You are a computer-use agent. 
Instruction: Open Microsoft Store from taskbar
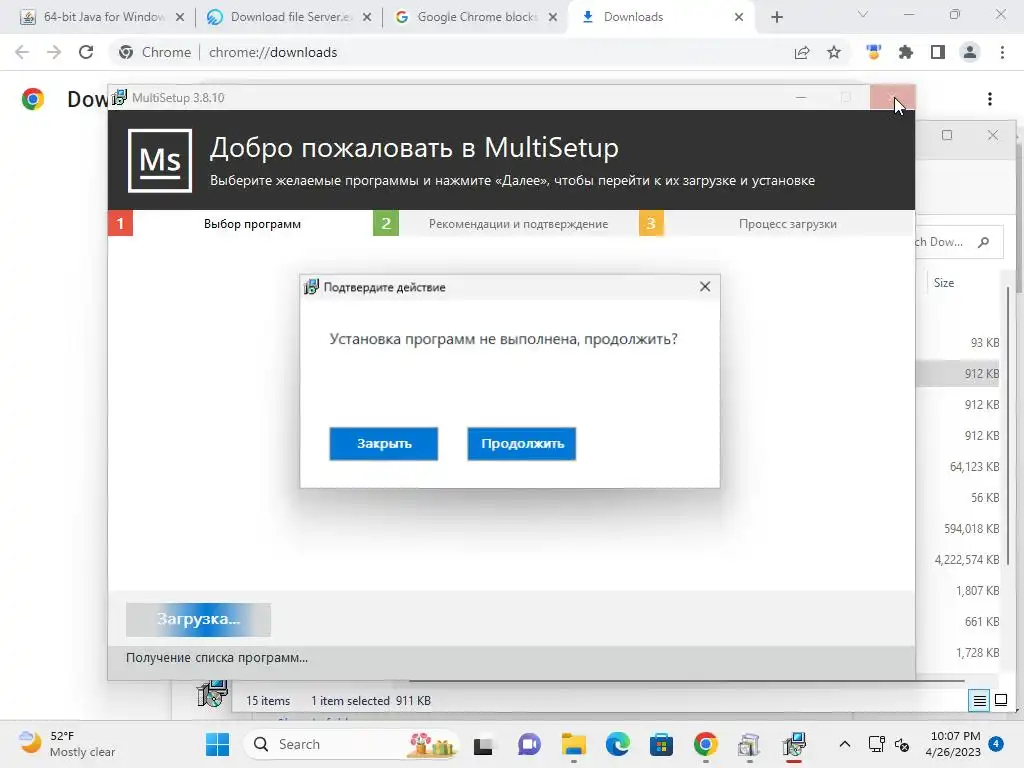[x=661, y=744]
